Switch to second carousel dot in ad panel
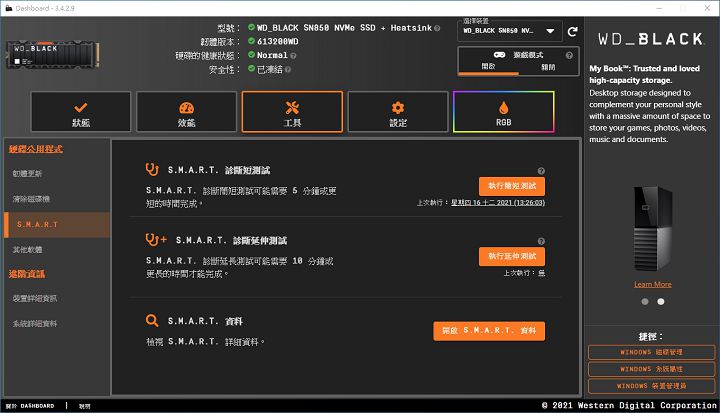This screenshot has height=413, width=720. 660,301
